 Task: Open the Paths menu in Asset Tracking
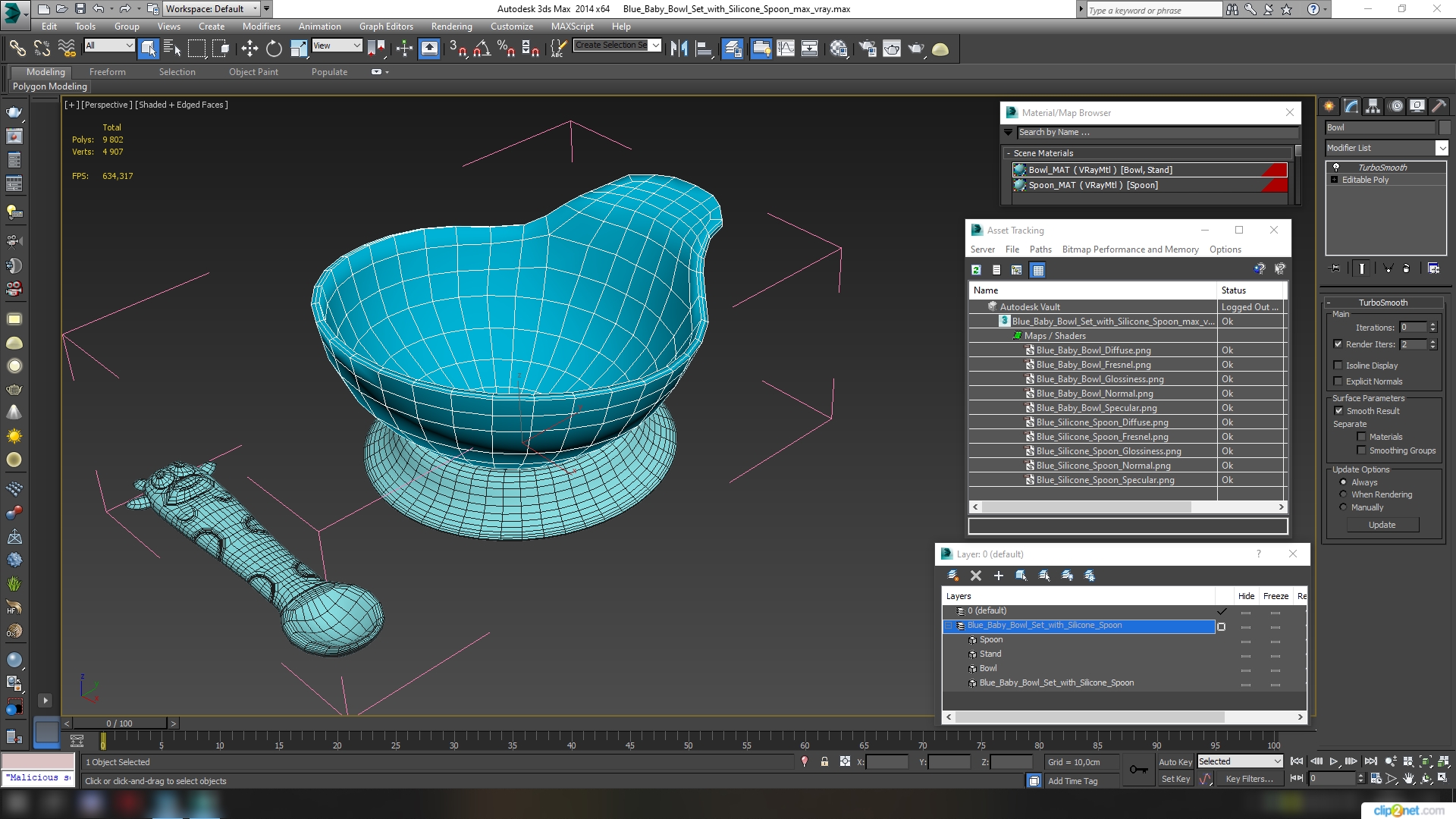coord(1040,249)
